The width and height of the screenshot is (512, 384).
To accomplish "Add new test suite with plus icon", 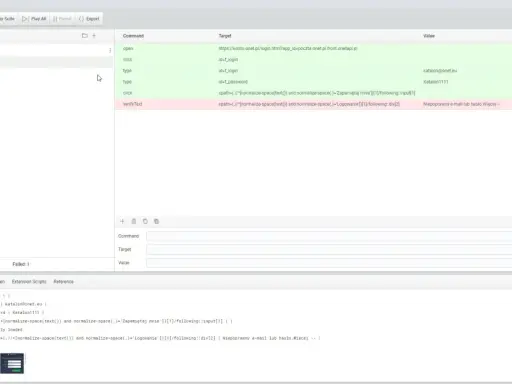I will [x=94, y=35].
